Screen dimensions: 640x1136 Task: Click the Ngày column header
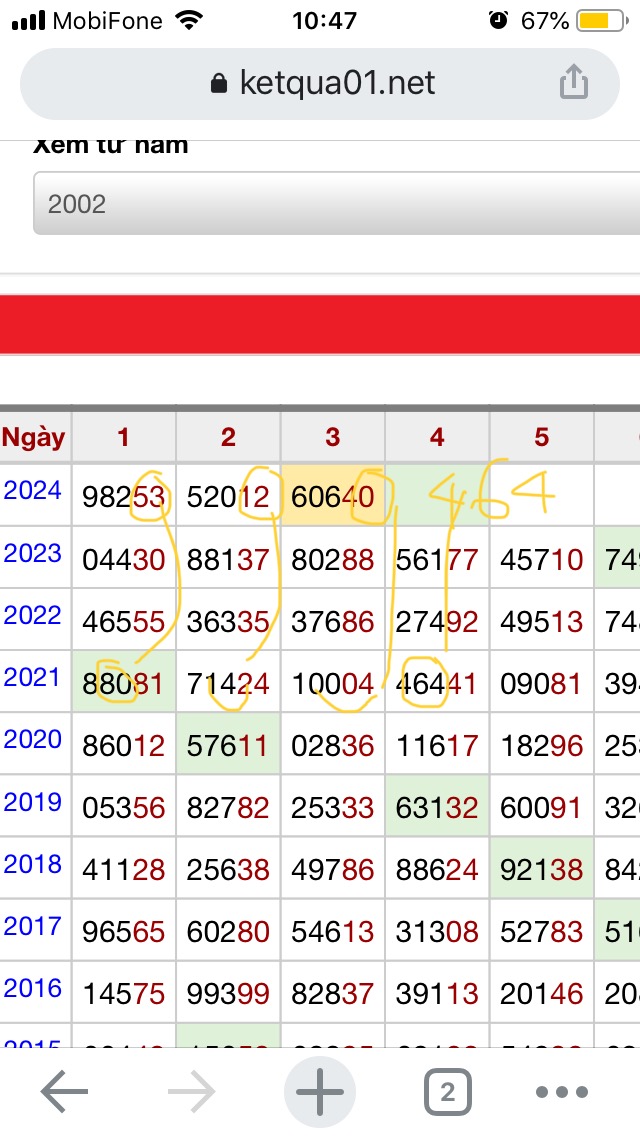[34, 438]
